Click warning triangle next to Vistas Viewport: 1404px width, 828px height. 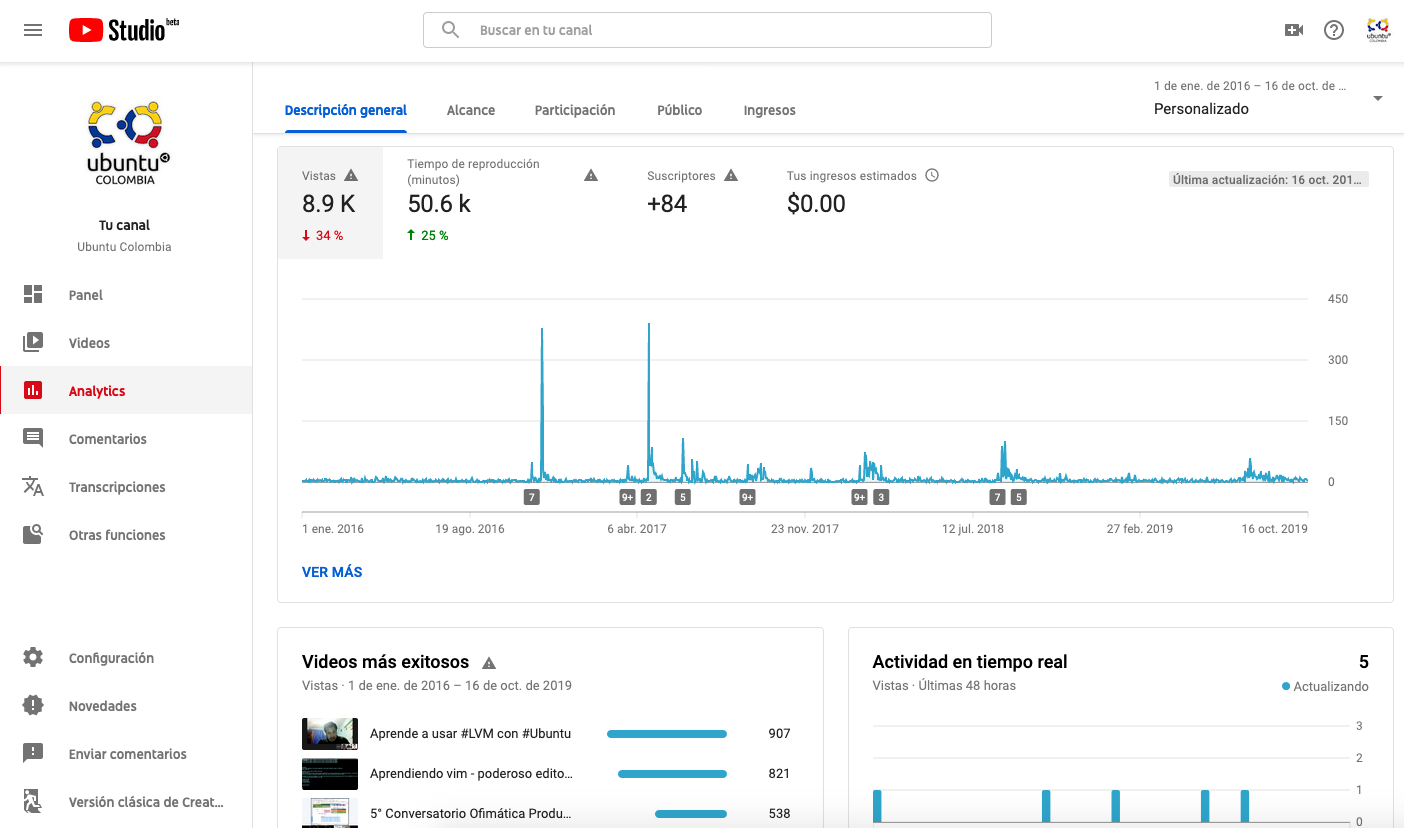coord(351,175)
